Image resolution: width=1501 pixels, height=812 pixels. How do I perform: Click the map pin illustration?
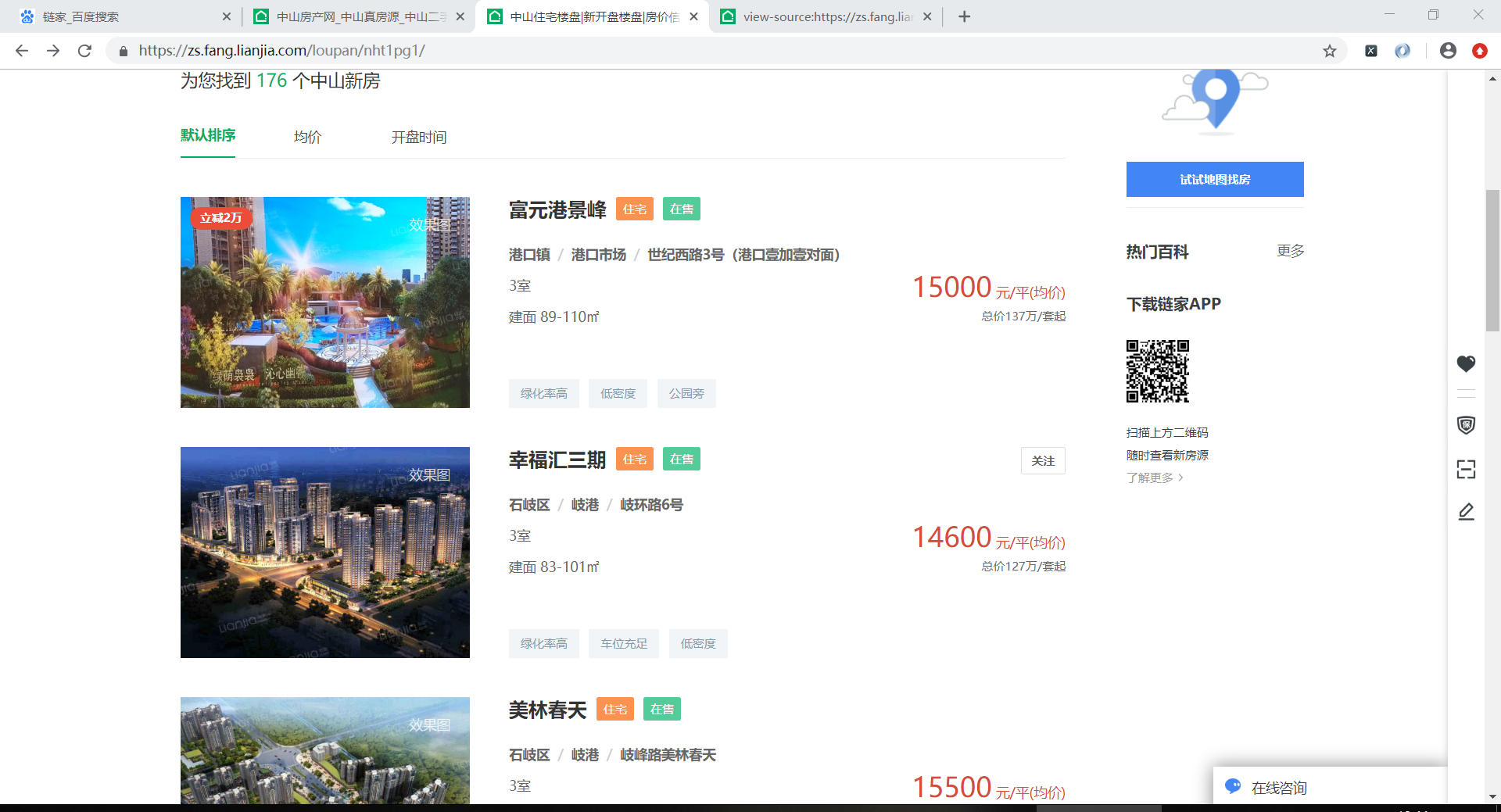[1215, 102]
